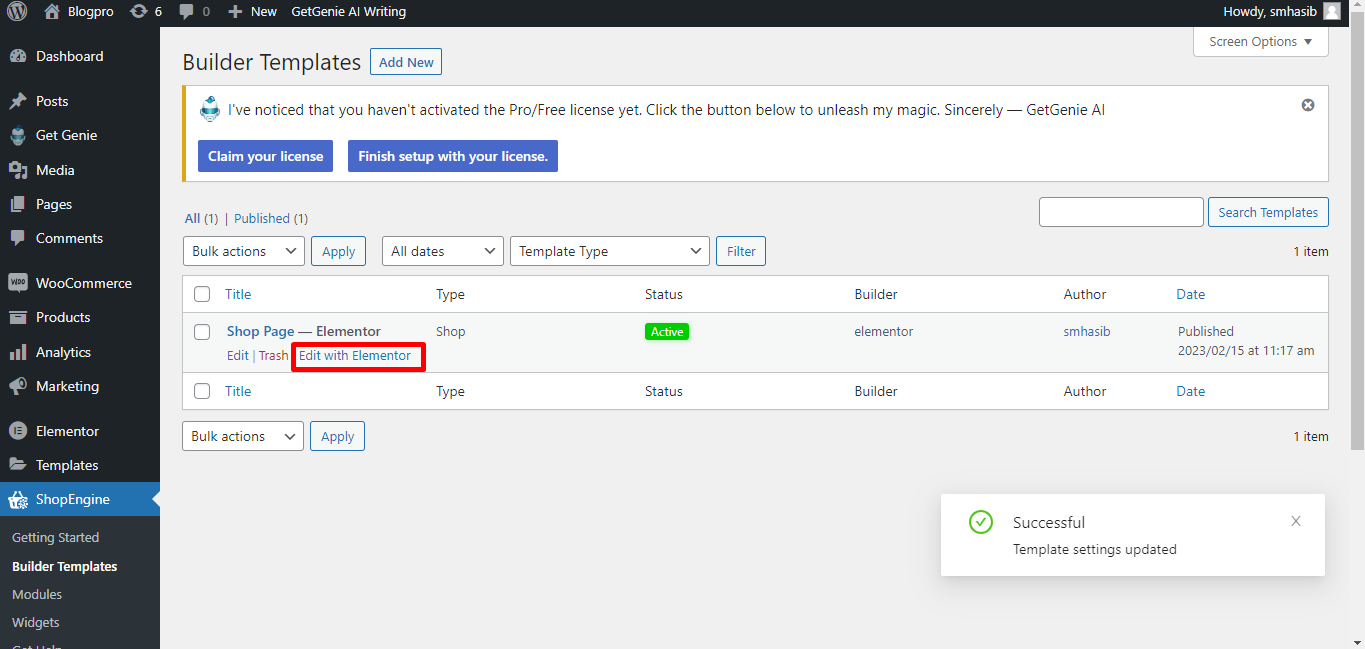The width and height of the screenshot is (1365, 649).
Task: Open Modules submenu item
Action: click(37, 594)
